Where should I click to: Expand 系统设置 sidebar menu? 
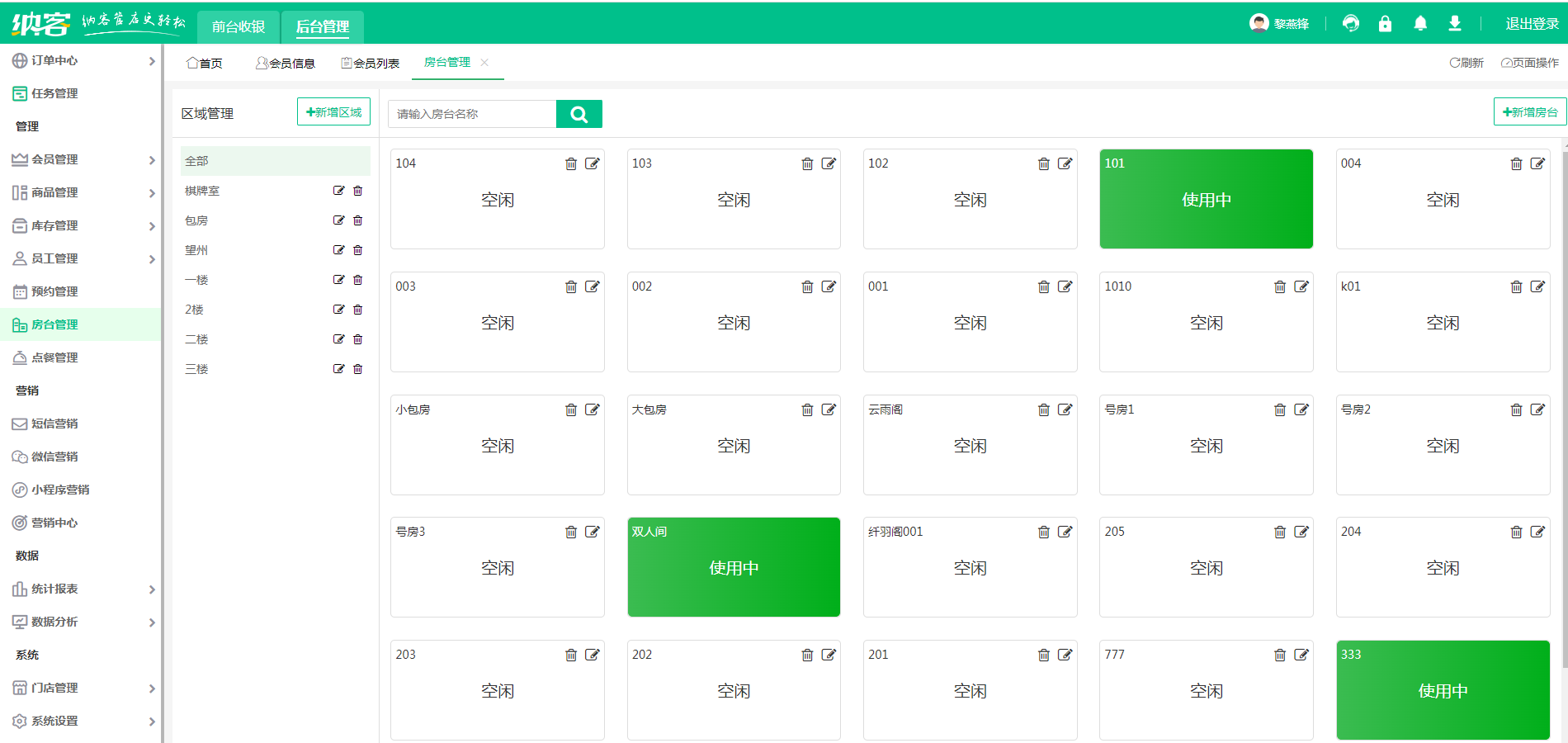coord(83,721)
